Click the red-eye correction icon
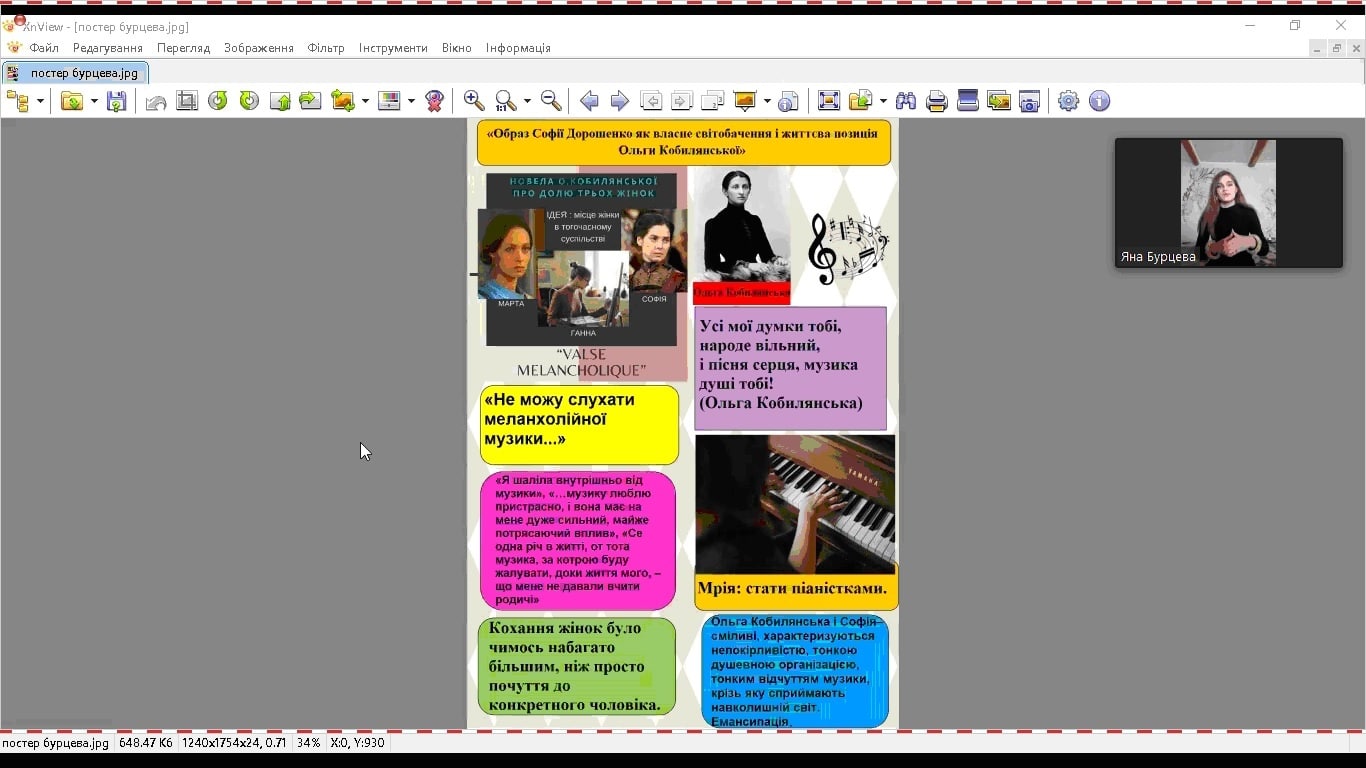The width and height of the screenshot is (1366, 768). pyautogui.click(x=434, y=101)
